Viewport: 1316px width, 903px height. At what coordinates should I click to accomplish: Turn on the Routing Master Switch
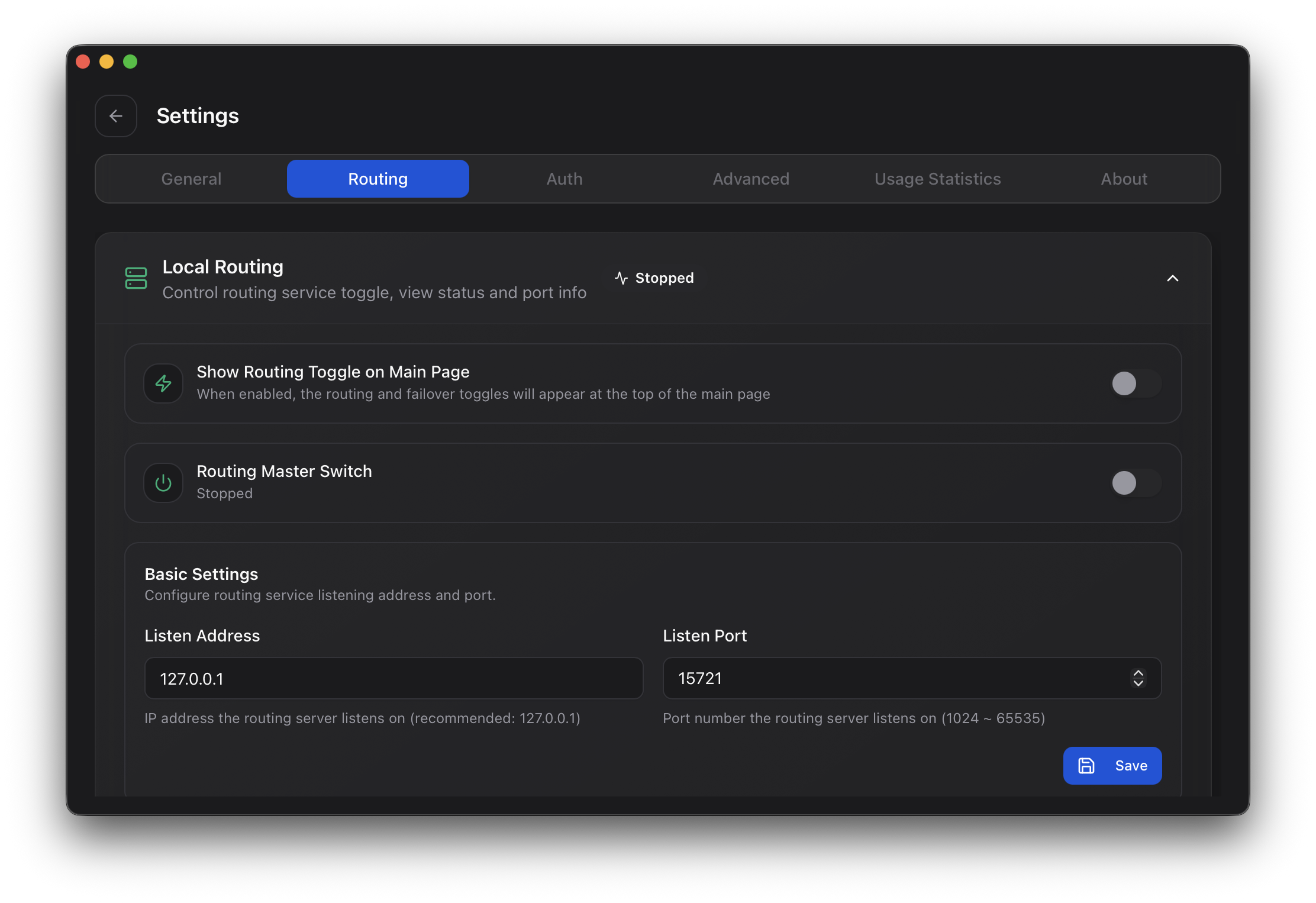[1136, 483]
